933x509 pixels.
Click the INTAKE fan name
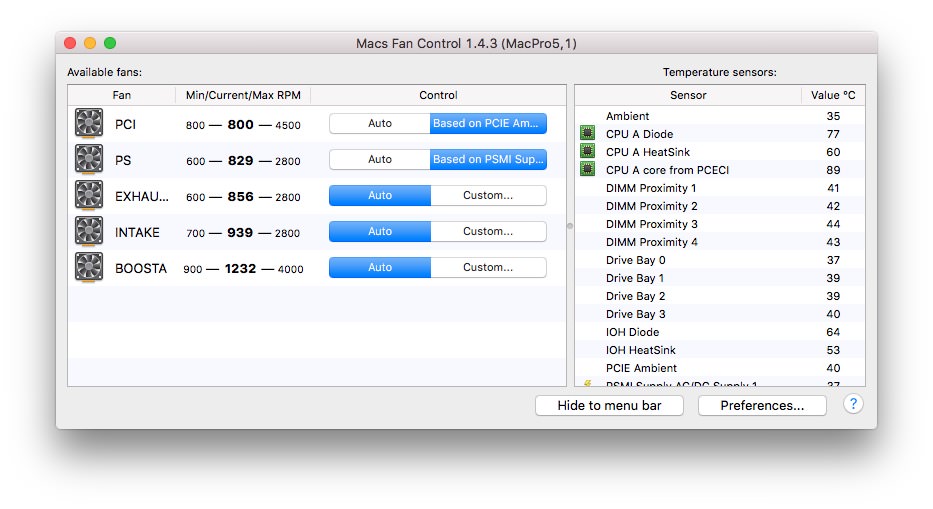coord(137,232)
